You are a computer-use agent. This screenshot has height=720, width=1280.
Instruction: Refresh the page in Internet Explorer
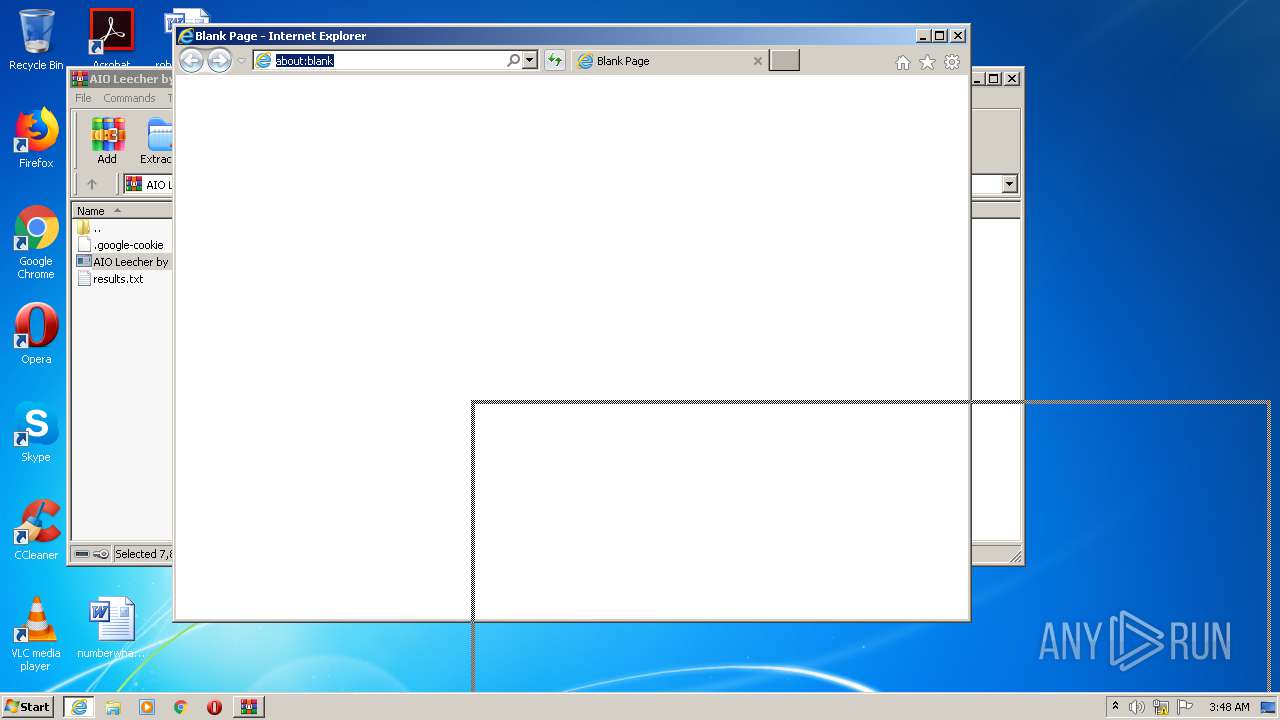click(x=554, y=61)
